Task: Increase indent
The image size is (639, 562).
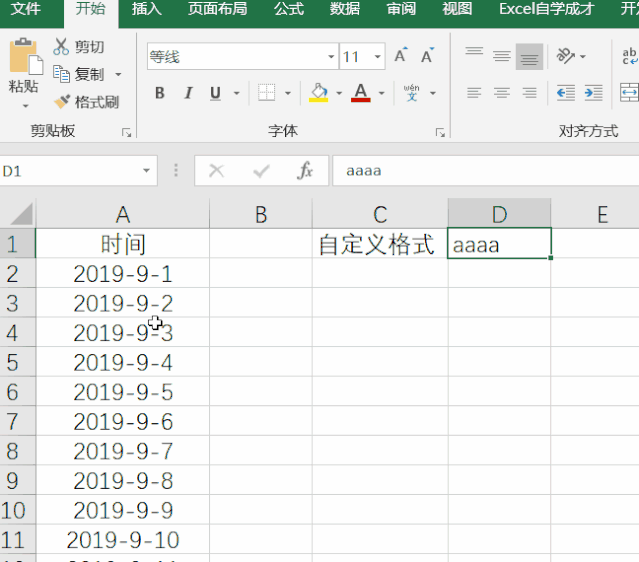Action: click(593, 93)
